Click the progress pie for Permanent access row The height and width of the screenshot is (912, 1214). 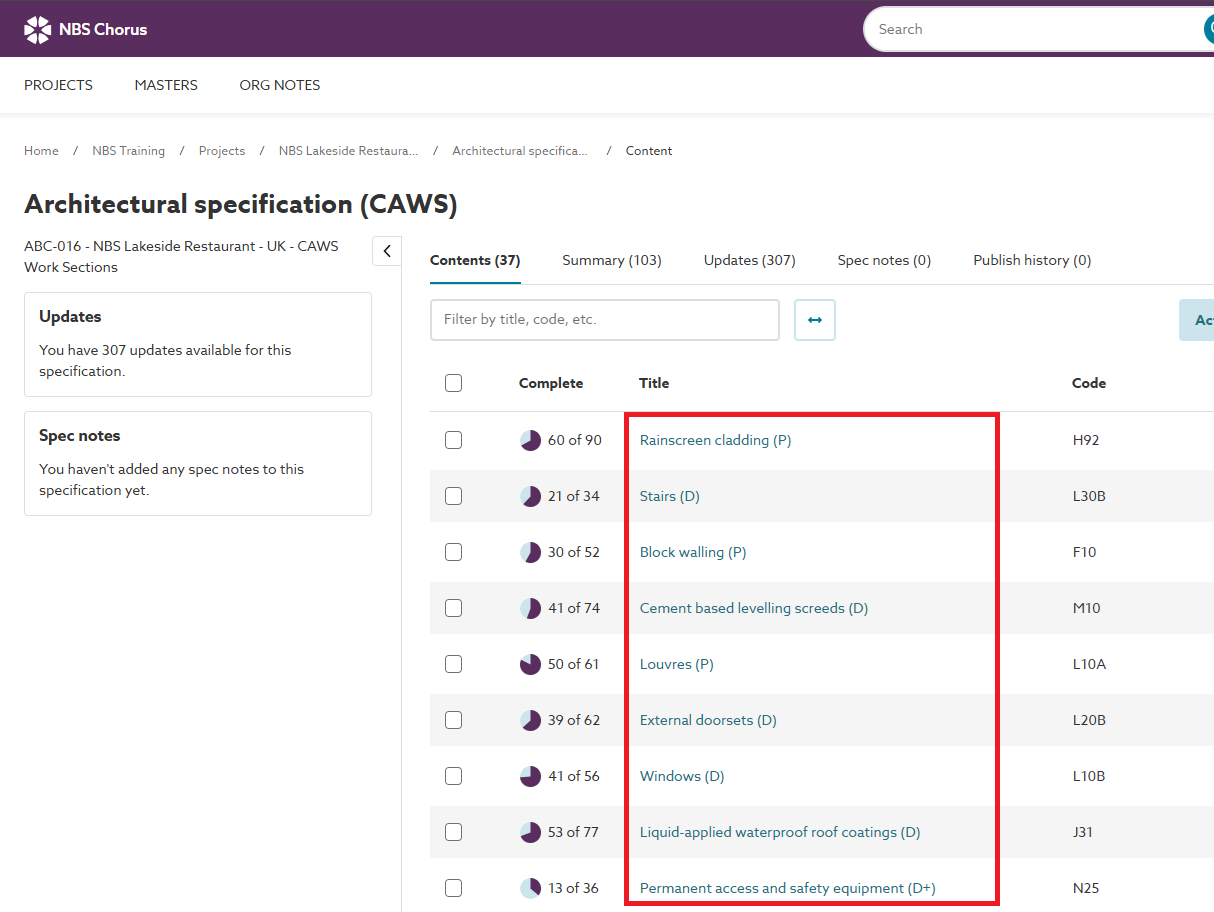tap(530, 888)
